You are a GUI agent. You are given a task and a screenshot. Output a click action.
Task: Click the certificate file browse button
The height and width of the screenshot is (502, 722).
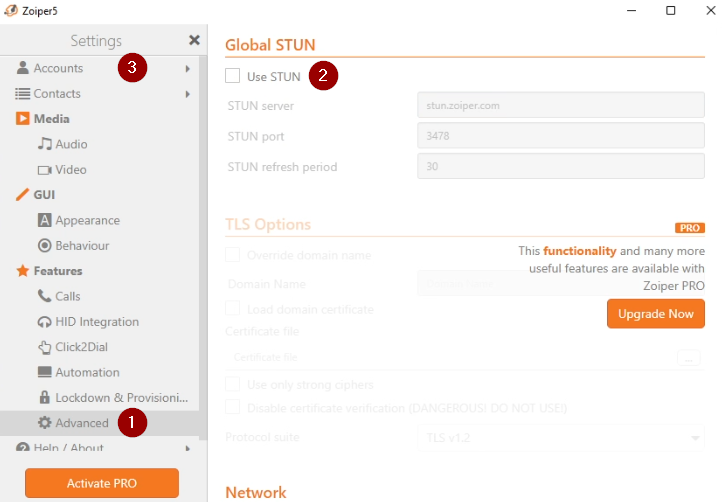[688, 357]
